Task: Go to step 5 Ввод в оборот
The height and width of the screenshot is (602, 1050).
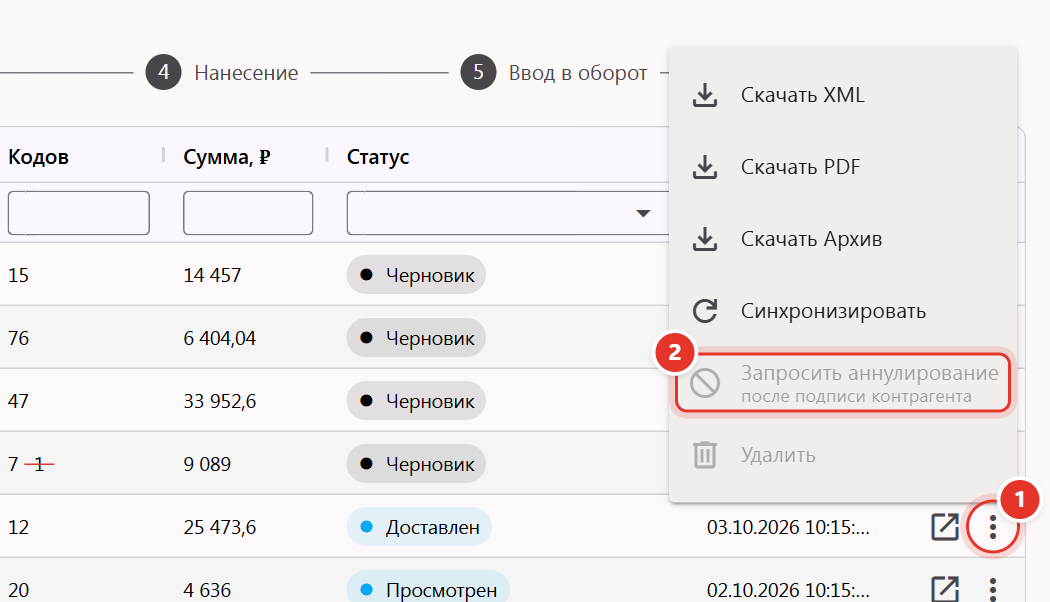Action: pyautogui.click(x=554, y=72)
